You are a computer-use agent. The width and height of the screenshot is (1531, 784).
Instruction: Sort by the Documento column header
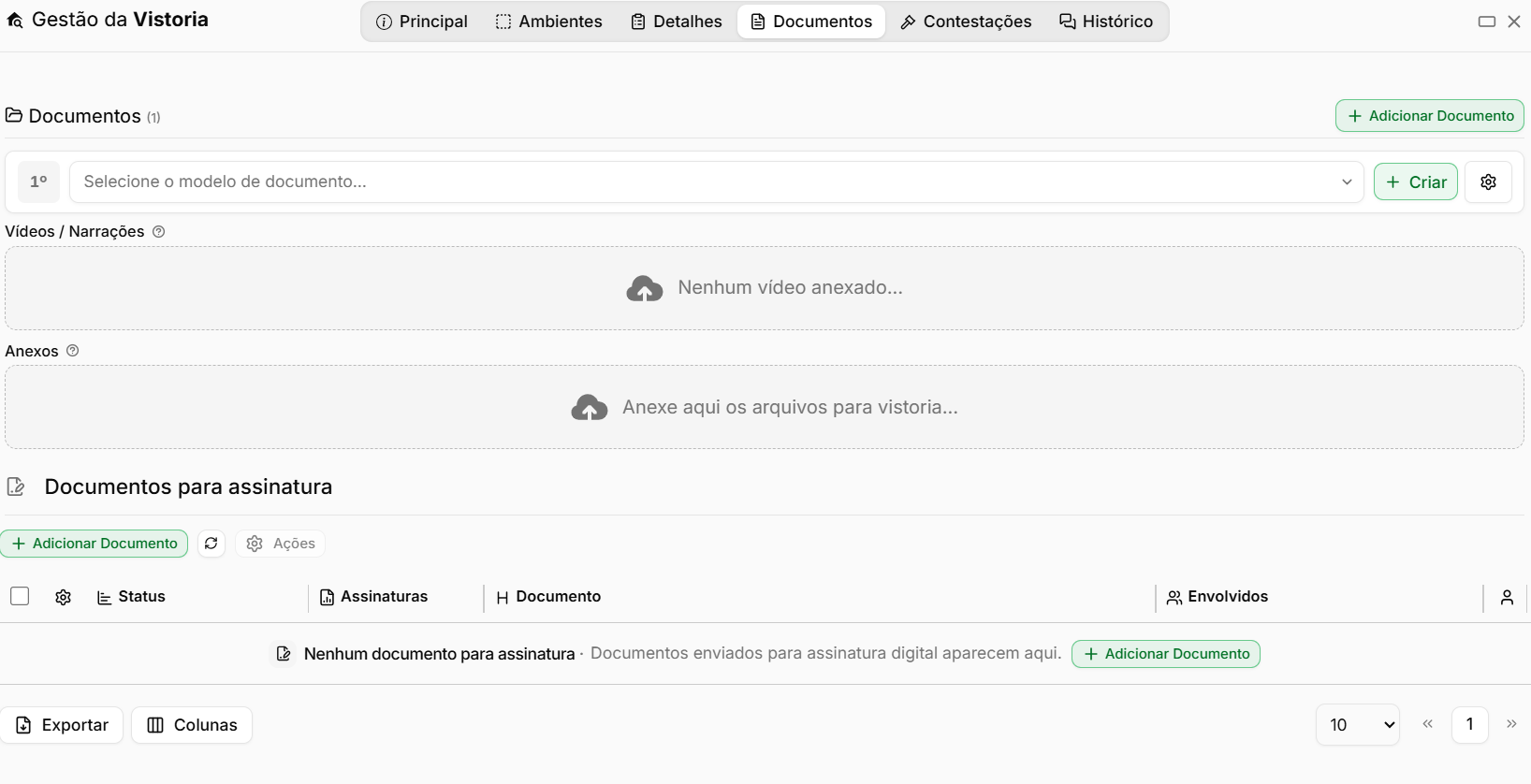pos(548,597)
